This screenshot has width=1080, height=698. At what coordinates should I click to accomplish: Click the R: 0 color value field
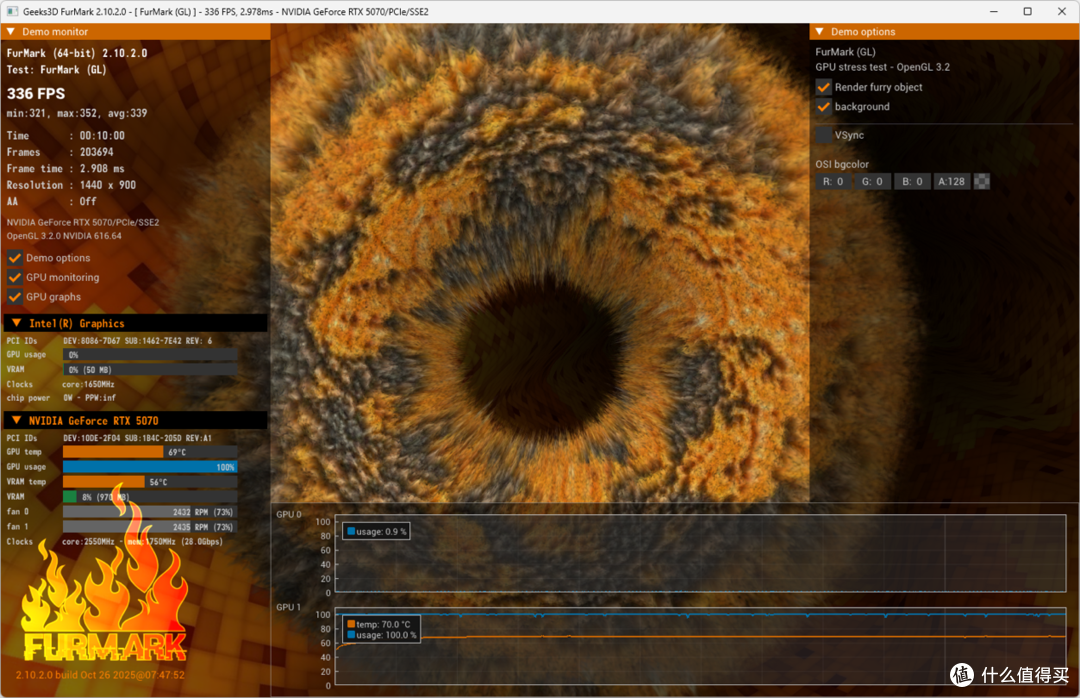[x=833, y=182]
